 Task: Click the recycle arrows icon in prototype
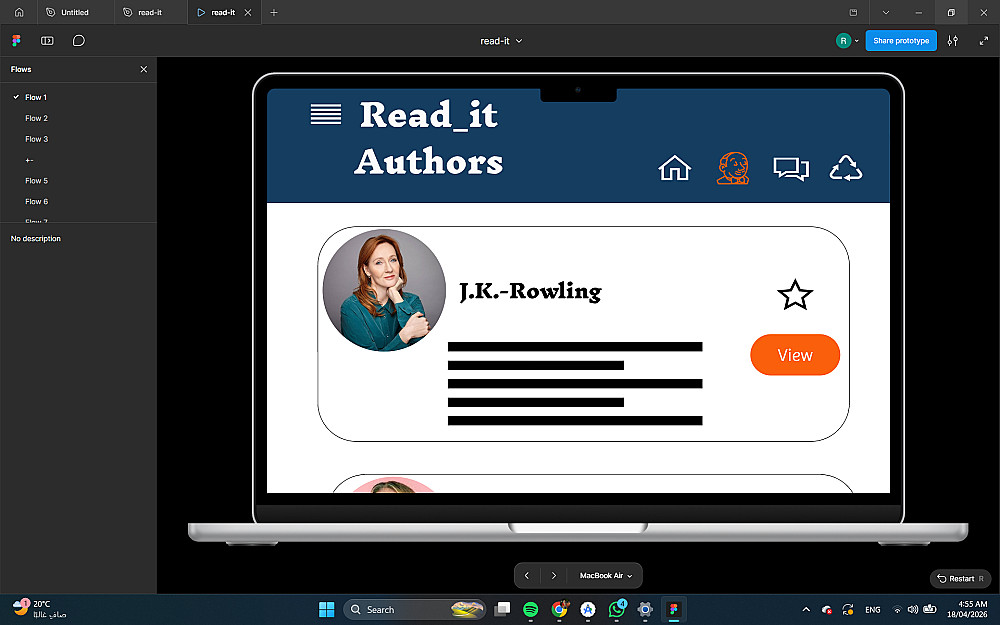point(846,168)
